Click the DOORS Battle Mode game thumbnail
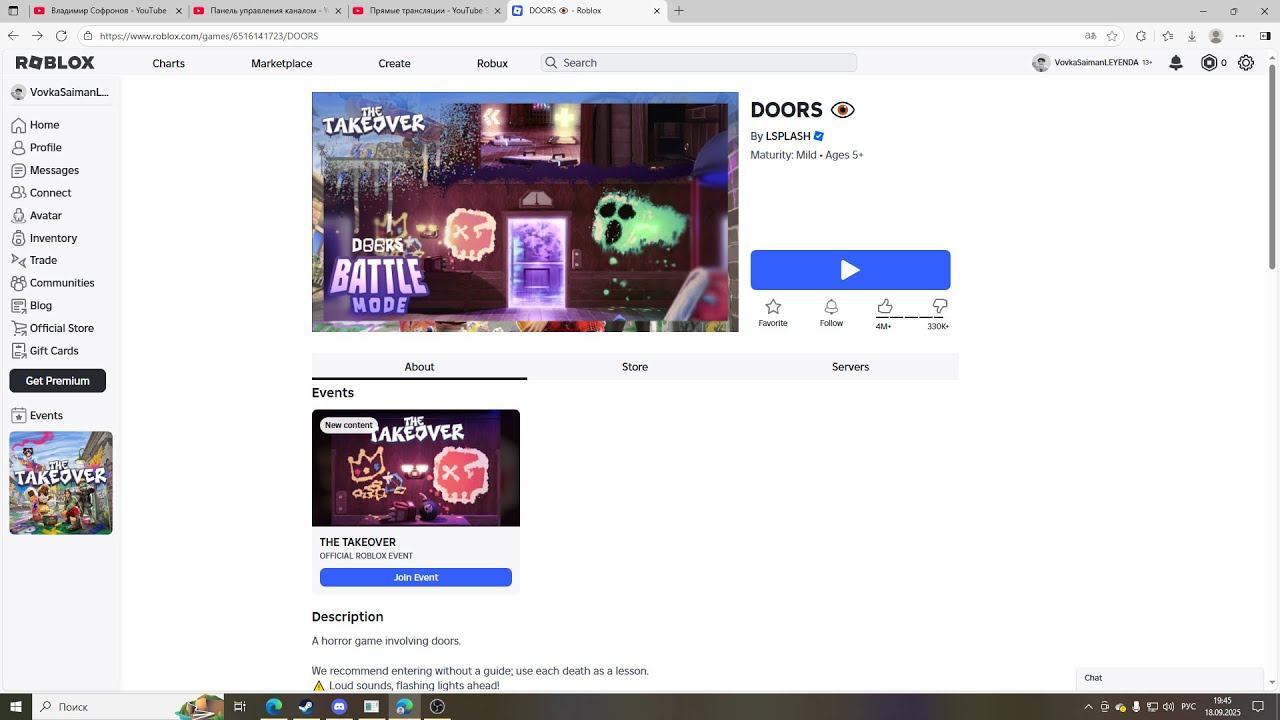This screenshot has height=720, width=1280. tap(525, 212)
